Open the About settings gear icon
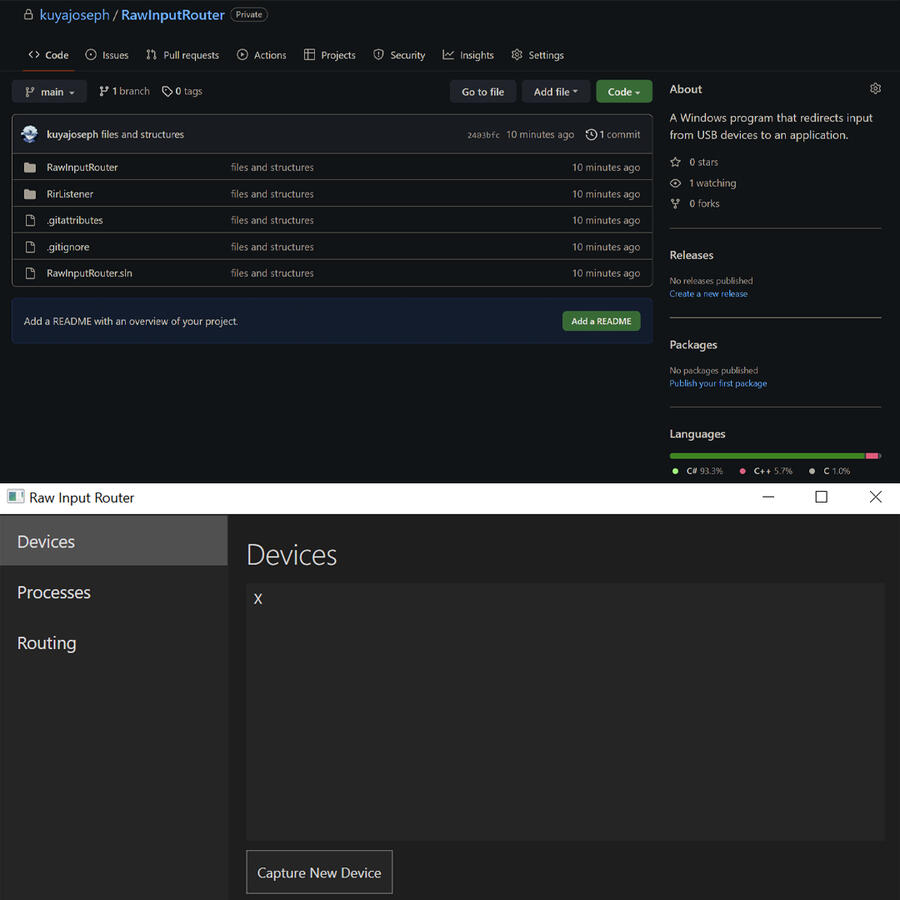 pyautogui.click(x=875, y=88)
